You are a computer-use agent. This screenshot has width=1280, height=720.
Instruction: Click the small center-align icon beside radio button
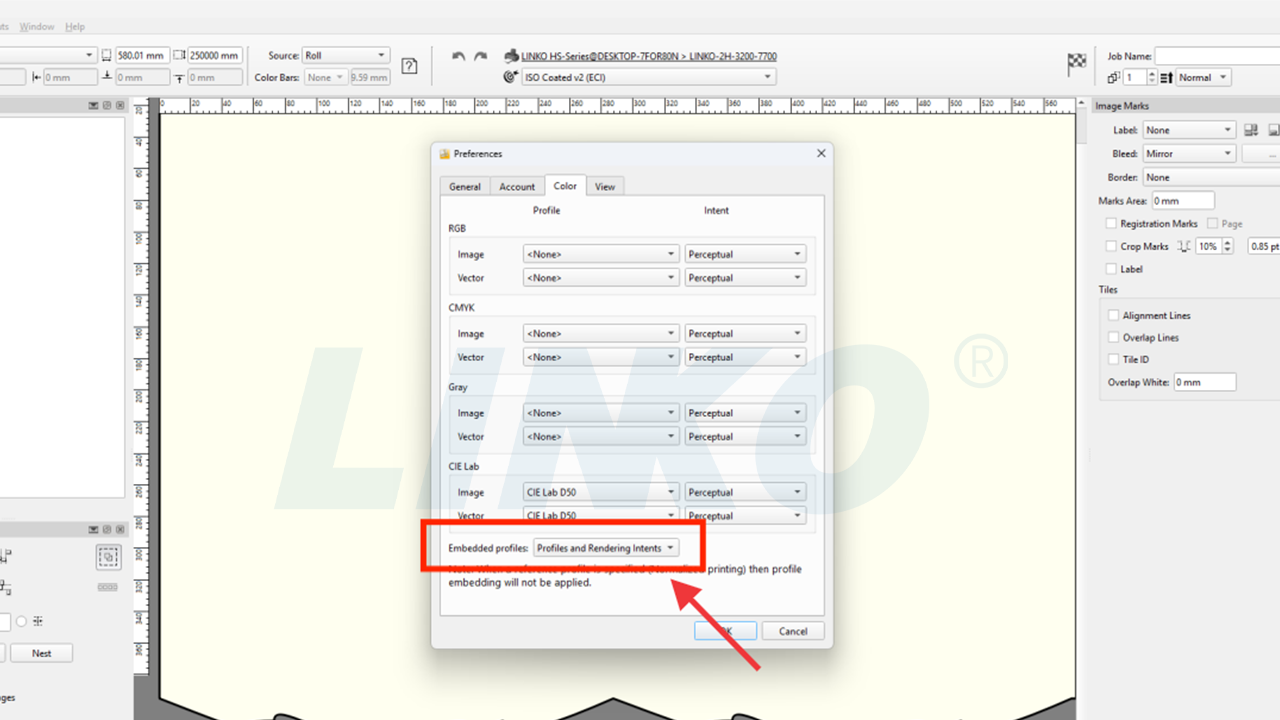[x=38, y=621]
